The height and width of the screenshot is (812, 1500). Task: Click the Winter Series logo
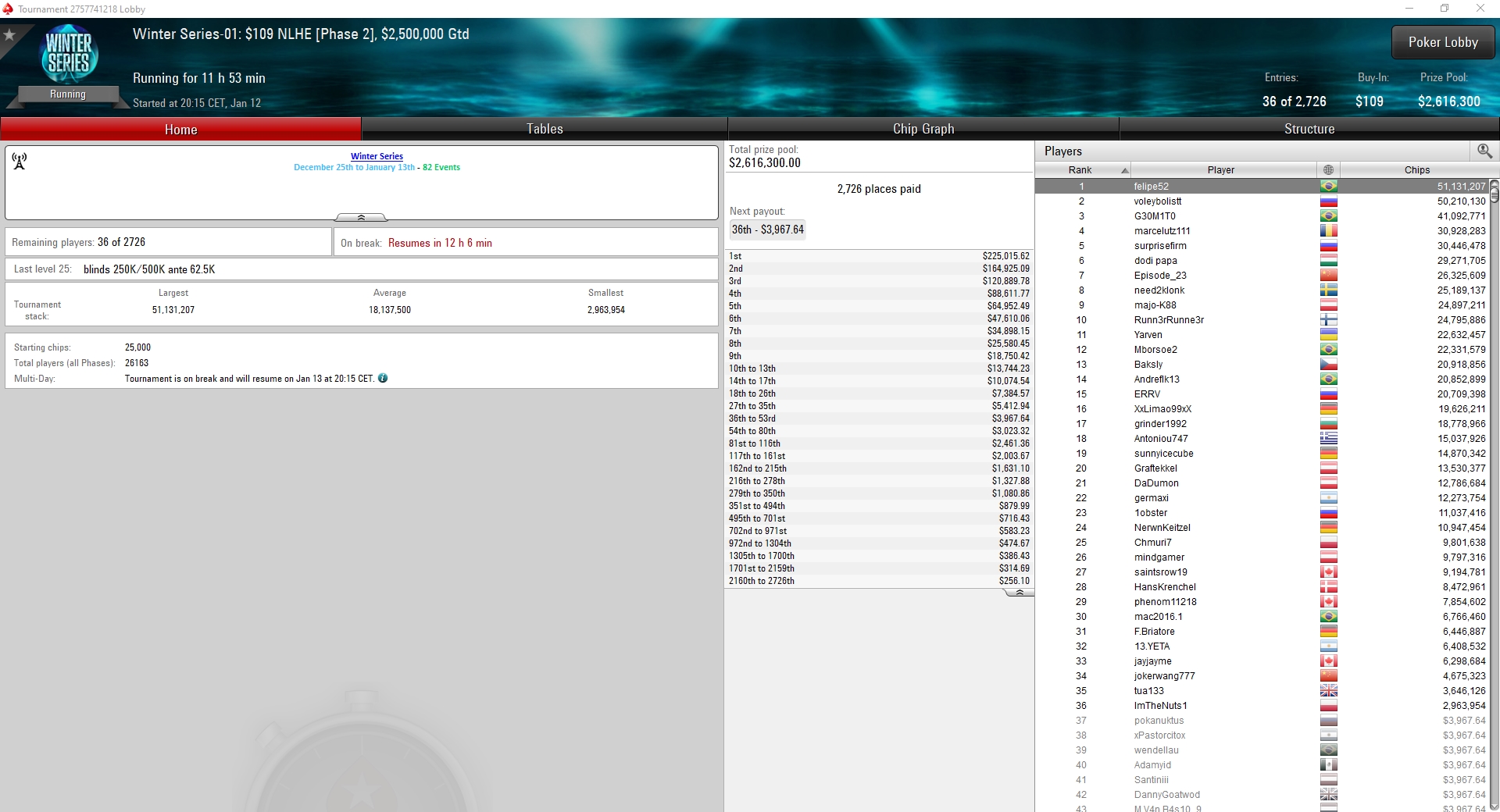click(69, 55)
